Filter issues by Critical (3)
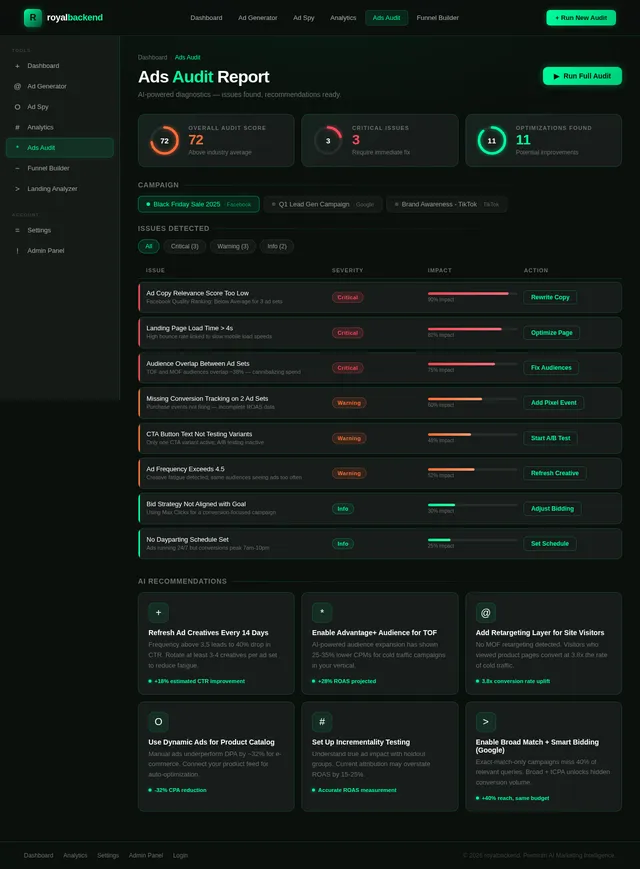 [x=185, y=246]
